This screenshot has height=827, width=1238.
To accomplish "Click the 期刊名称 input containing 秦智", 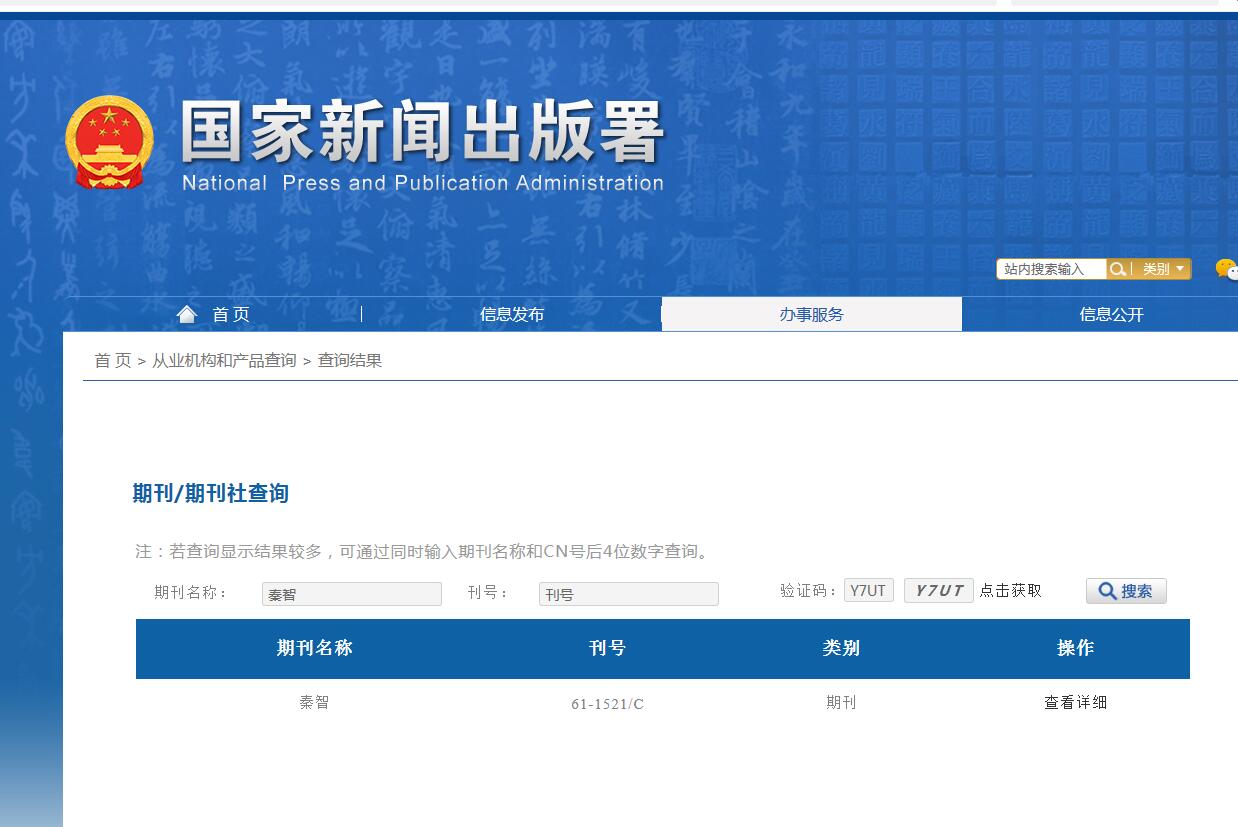I will [352, 593].
